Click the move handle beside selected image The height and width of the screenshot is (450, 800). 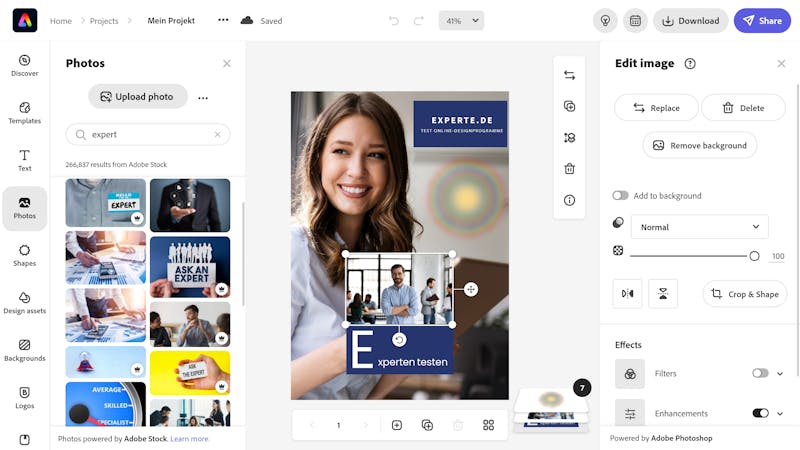click(470, 289)
